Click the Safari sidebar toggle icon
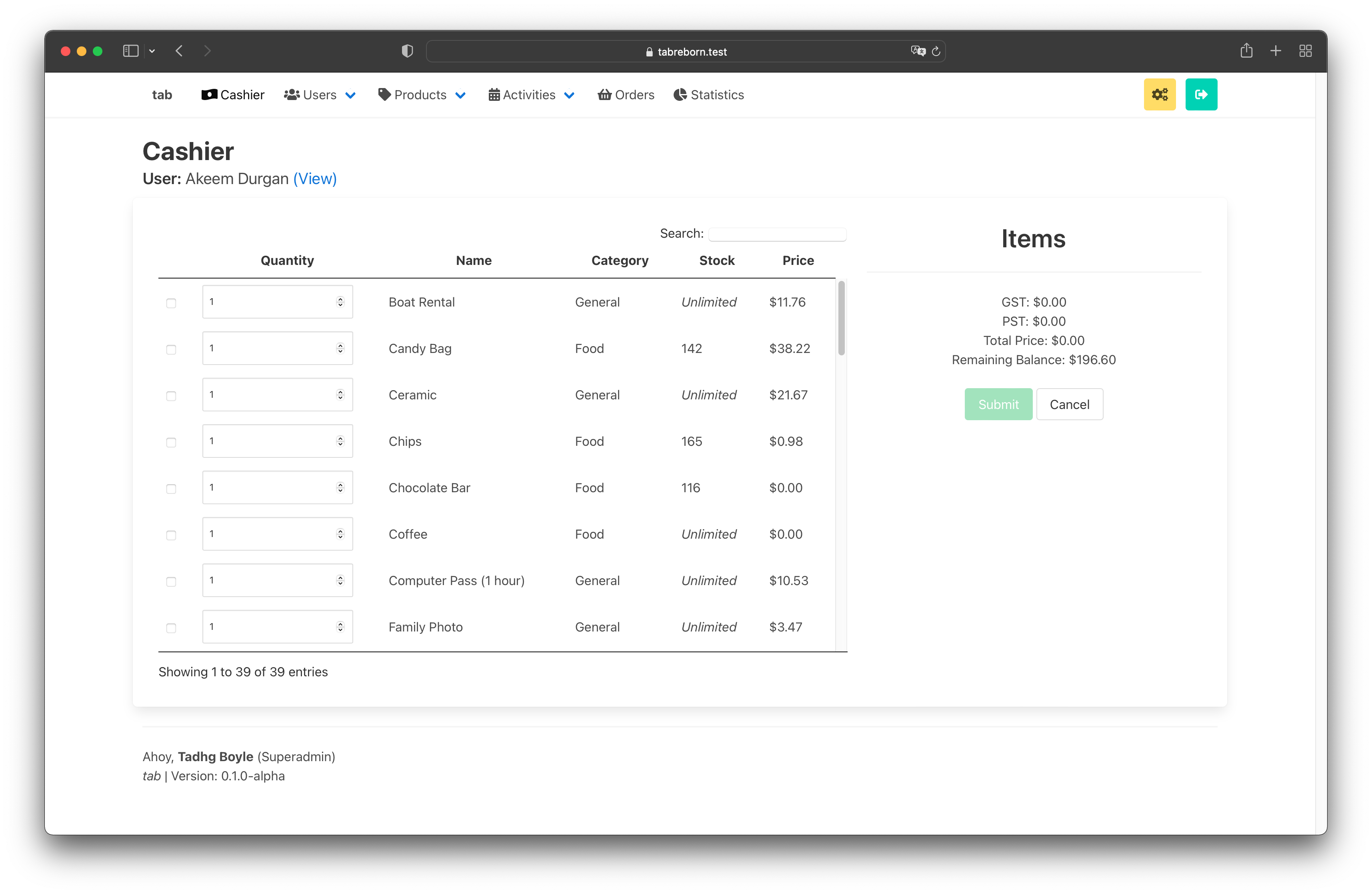Screen dimensions: 1372x894 click(x=131, y=51)
